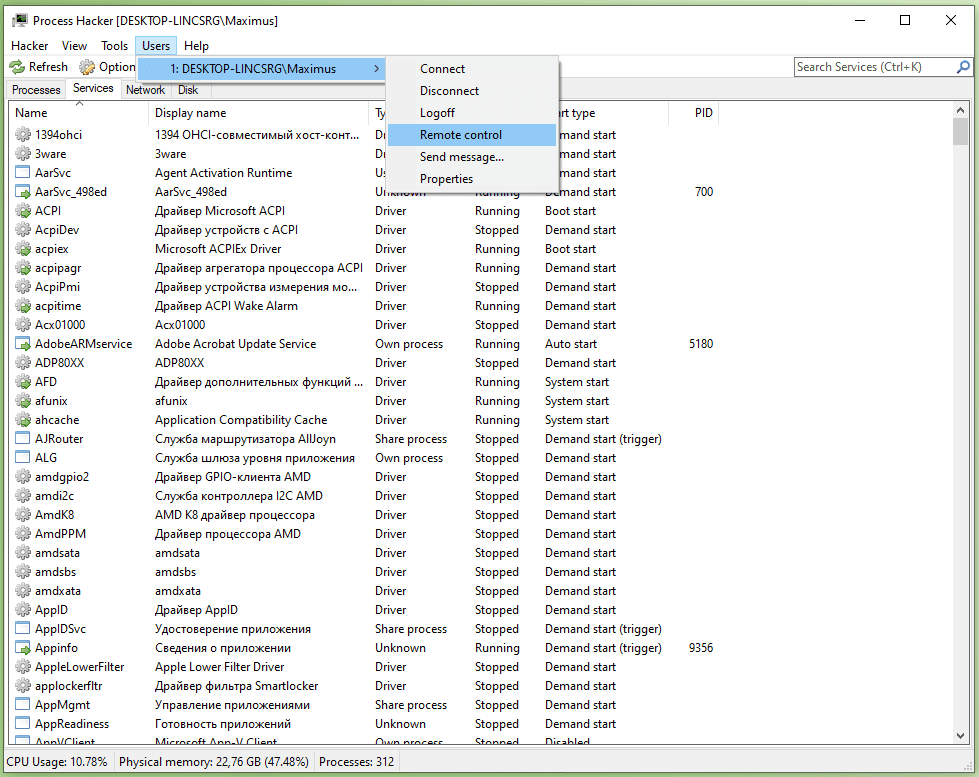The width and height of the screenshot is (979, 777).
Task: Expand the DESKTOP-LINCSRG\Maximus session entry
Action: click(x=261, y=69)
